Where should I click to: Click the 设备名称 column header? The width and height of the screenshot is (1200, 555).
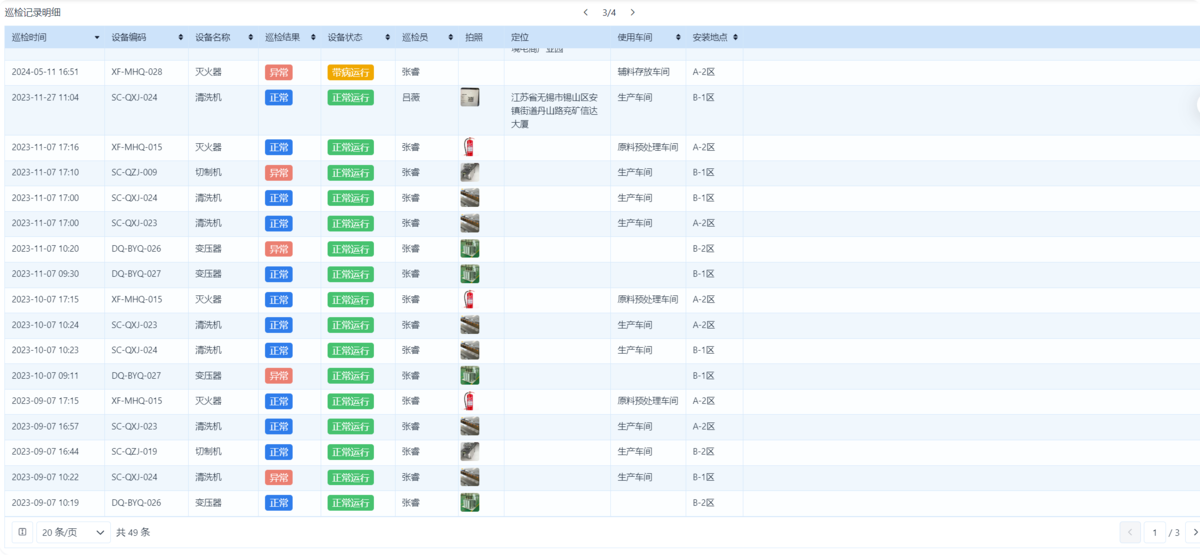coord(213,38)
